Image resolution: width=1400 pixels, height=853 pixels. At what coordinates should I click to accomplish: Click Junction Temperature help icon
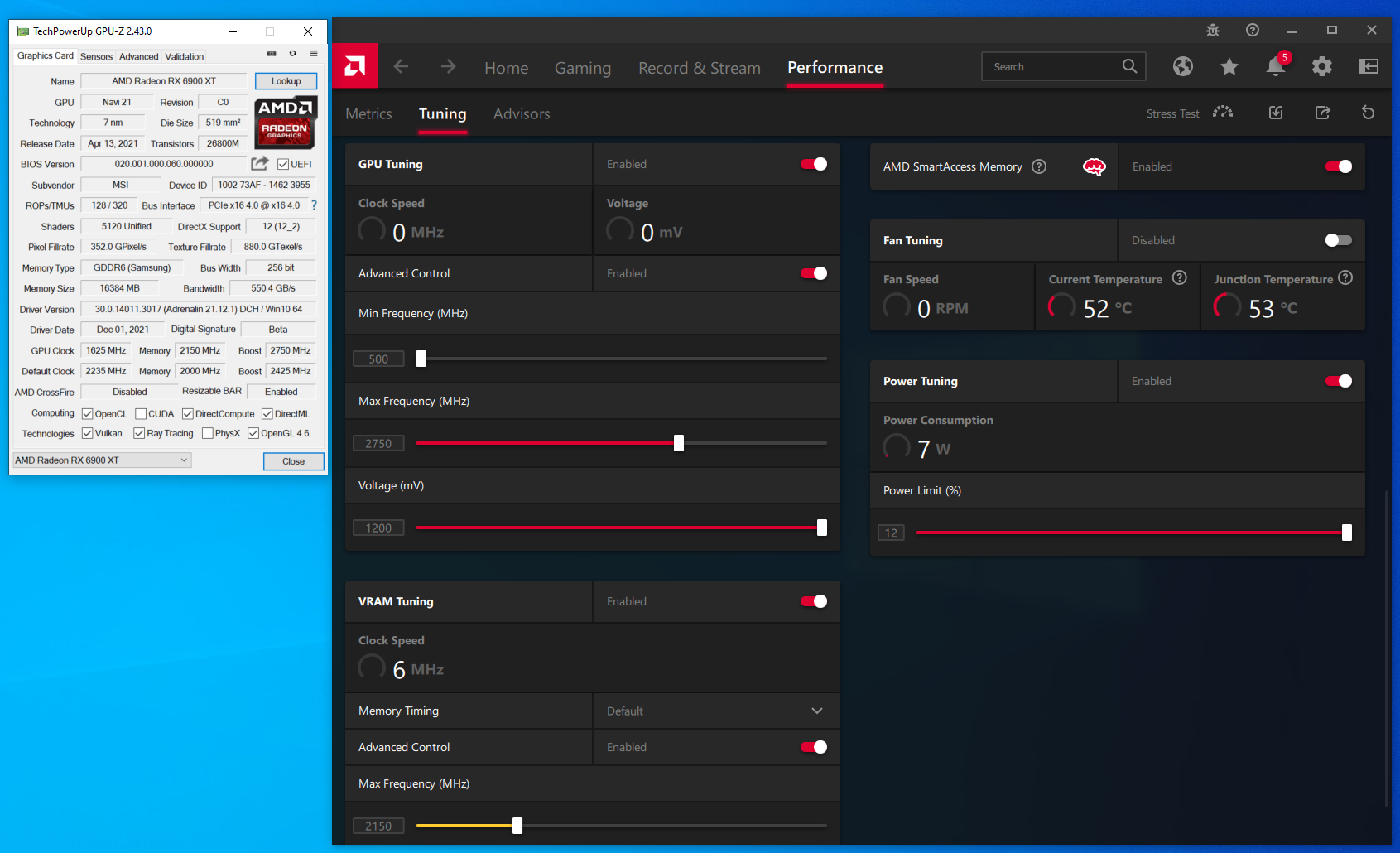[1345, 278]
